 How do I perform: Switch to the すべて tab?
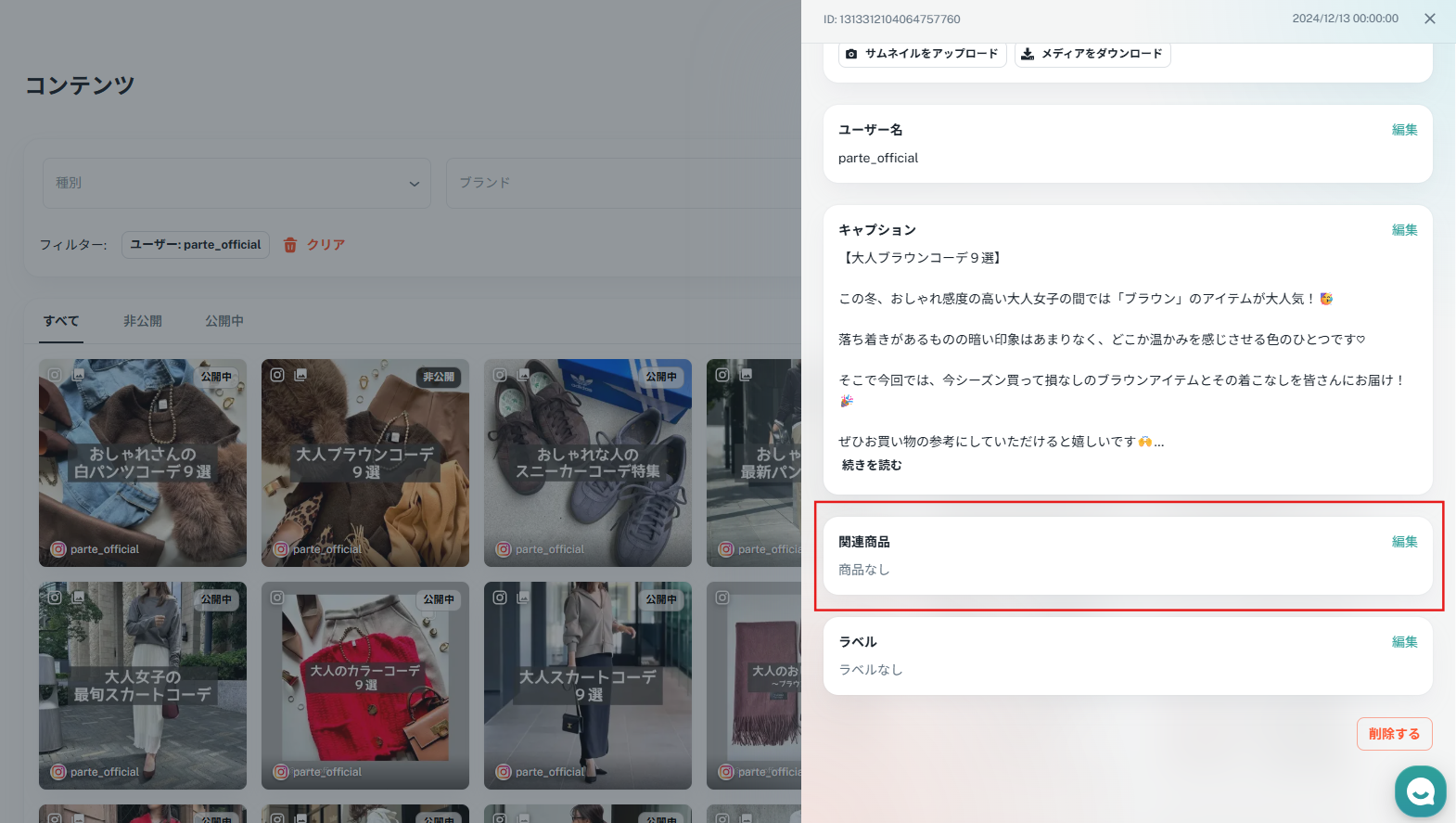[61, 321]
